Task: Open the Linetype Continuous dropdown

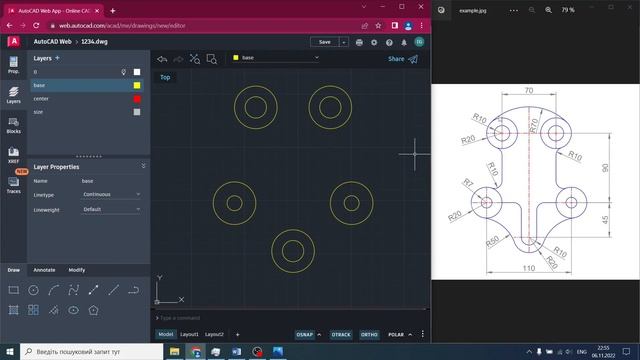Action: click(x=111, y=195)
